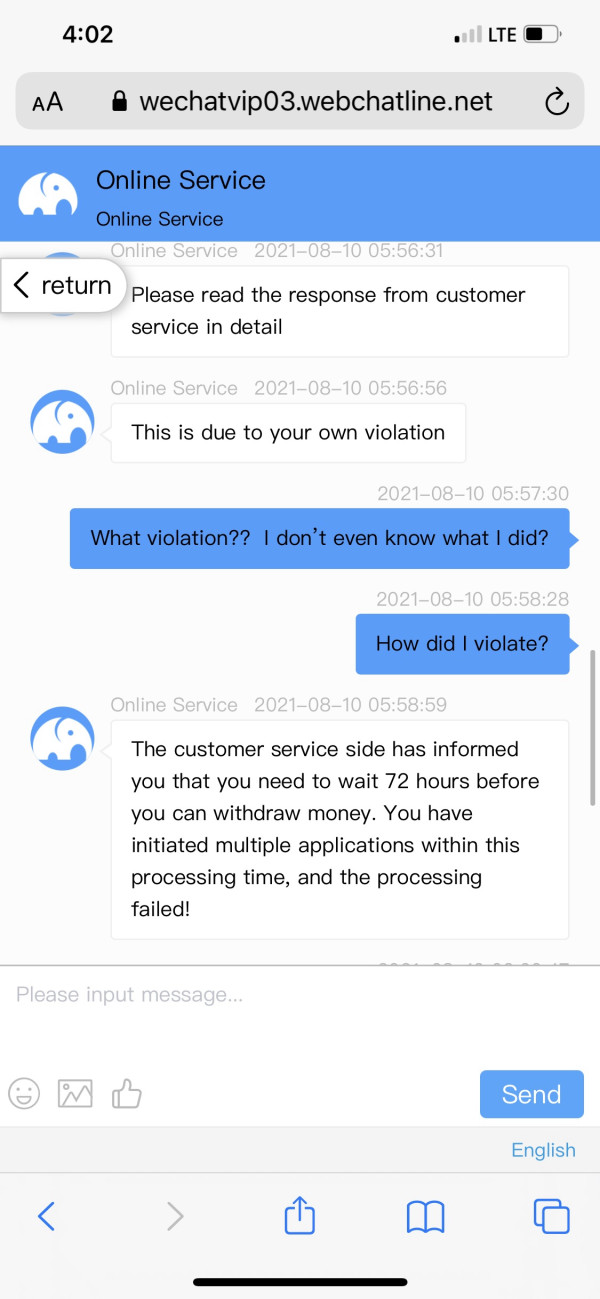Tap the emoji smiley icon
The image size is (600, 1299).
[24, 1093]
